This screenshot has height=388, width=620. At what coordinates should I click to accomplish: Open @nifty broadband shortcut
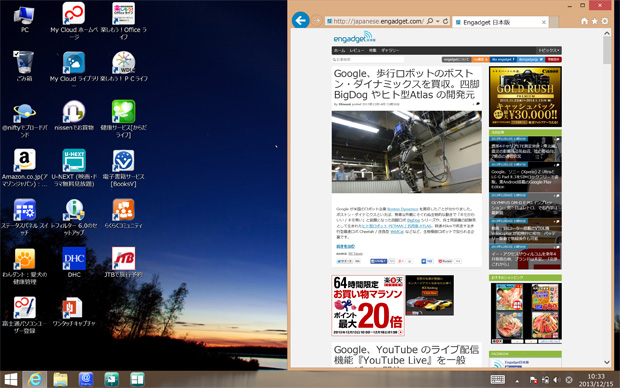pyautogui.click(x=25, y=120)
